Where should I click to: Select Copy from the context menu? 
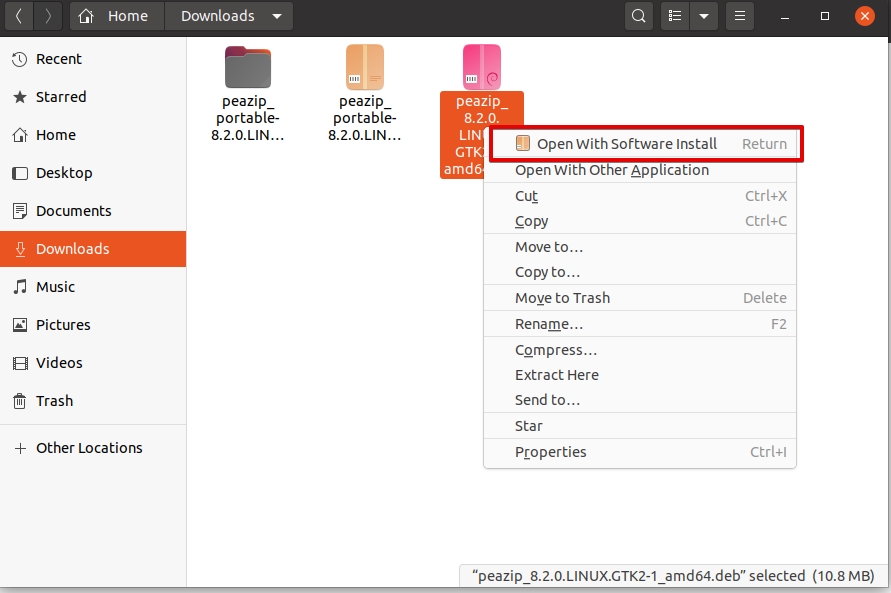[x=640, y=221]
